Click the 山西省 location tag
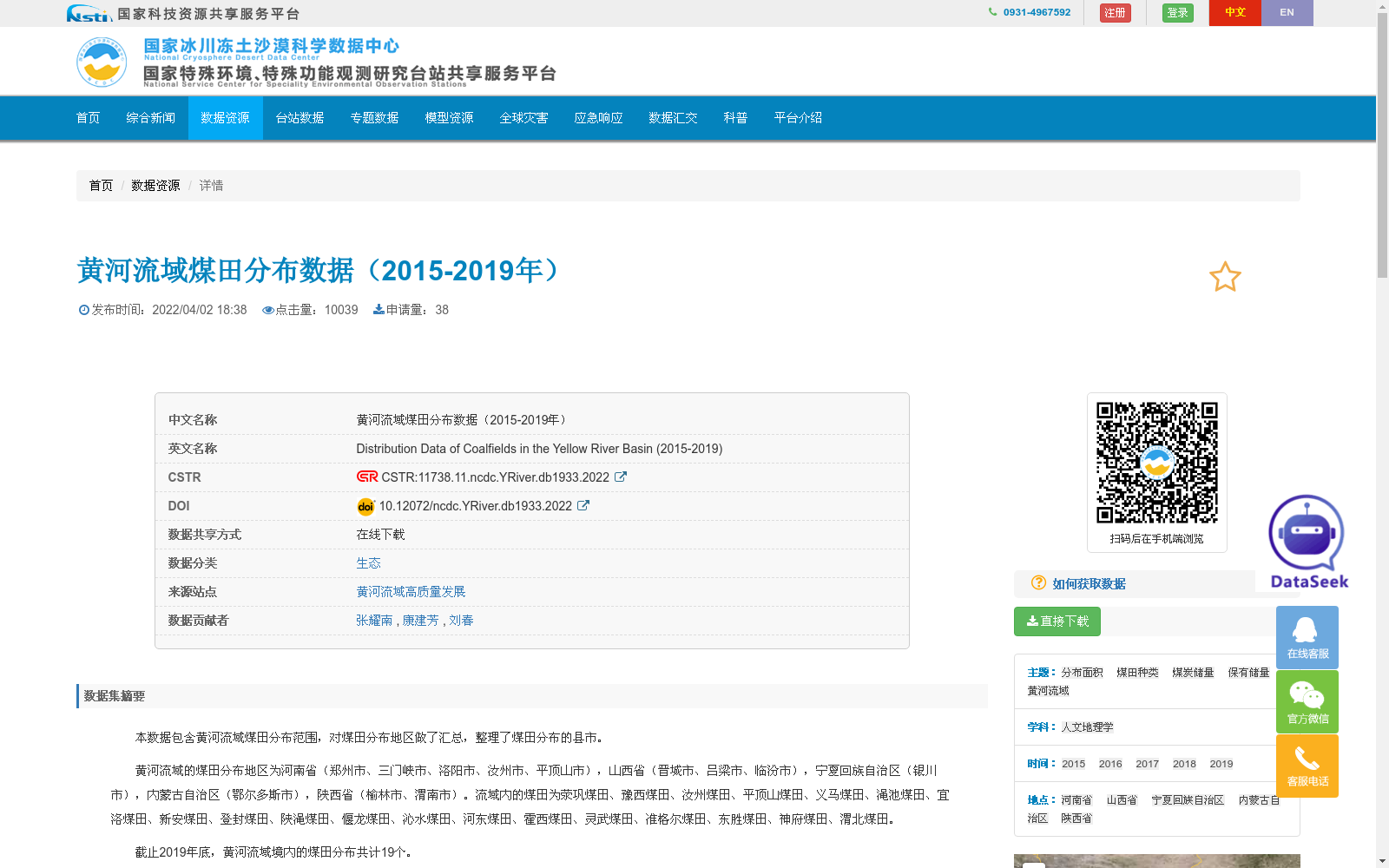Image resolution: width=1389 pixels, height=868 pixels. [1122, 800]
